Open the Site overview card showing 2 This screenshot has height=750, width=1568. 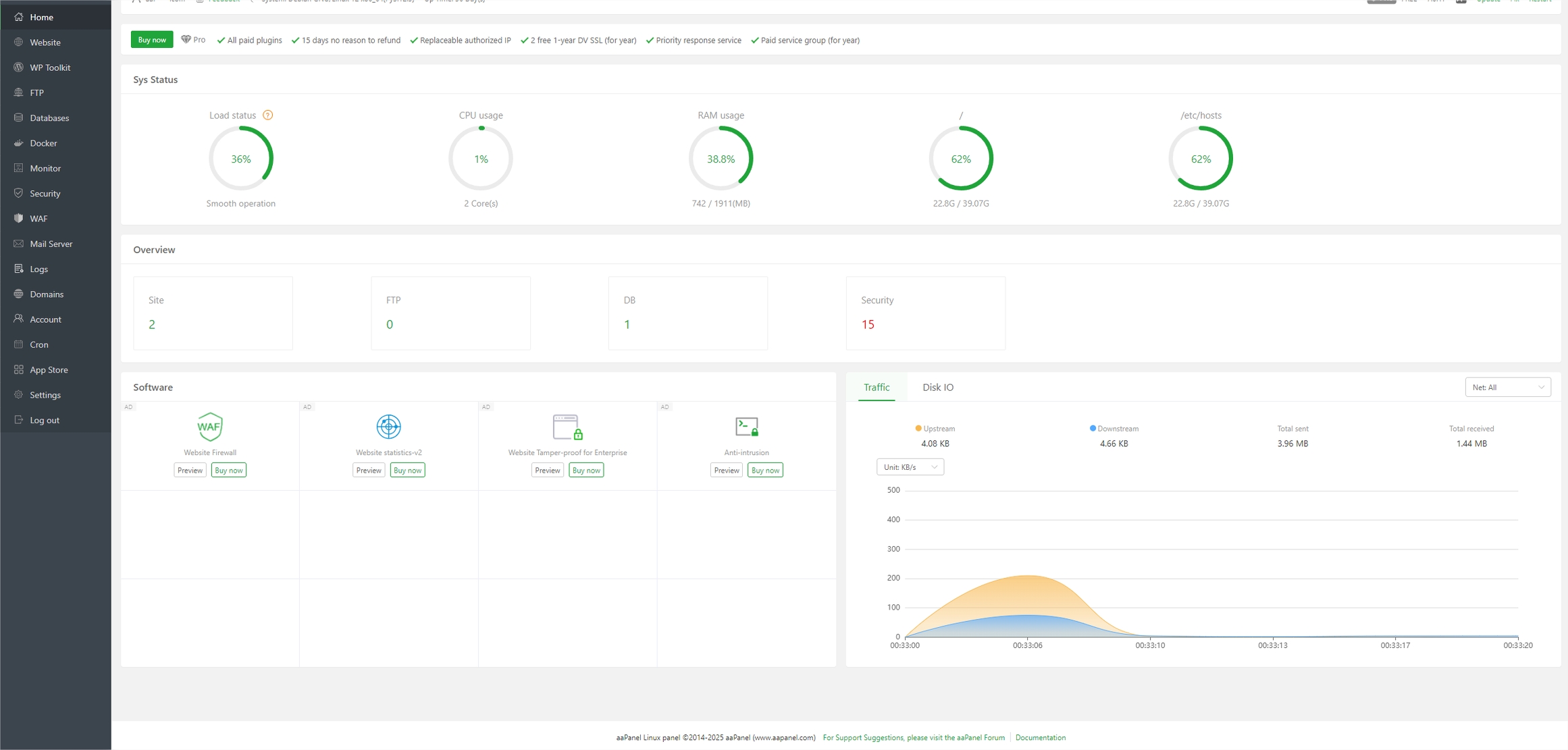point(213,313)
